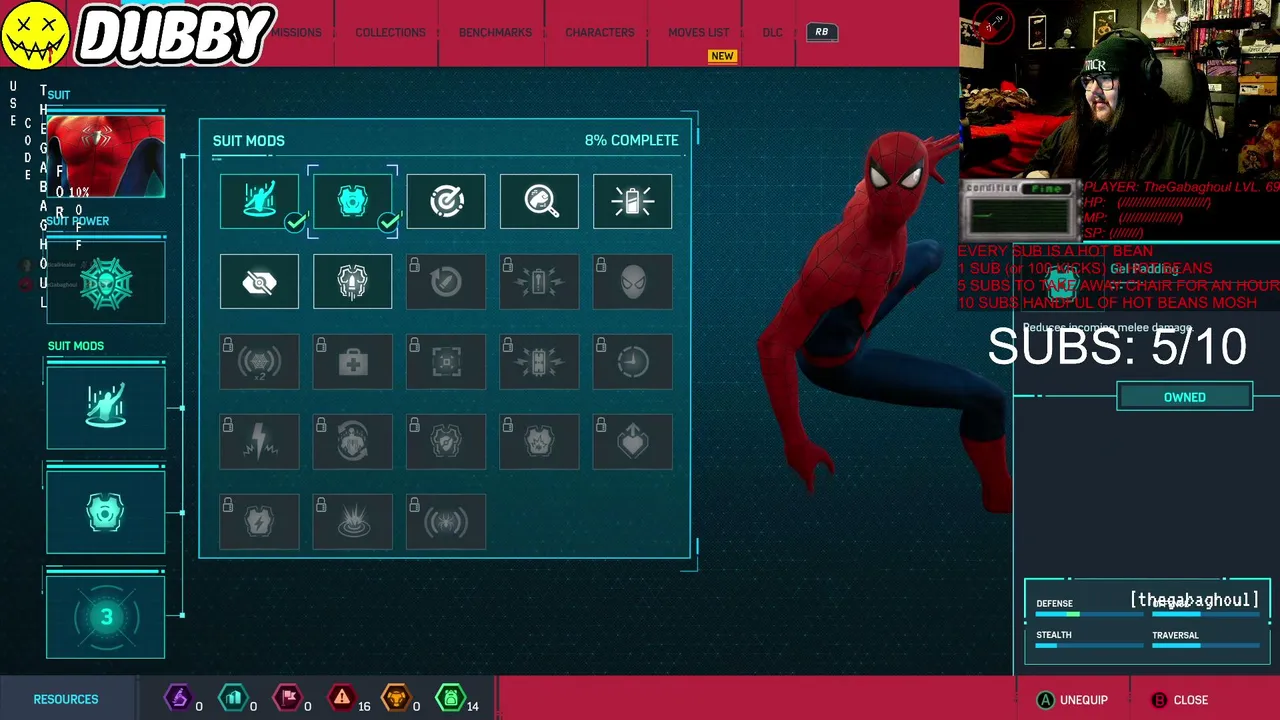Image resolution: width=1280 pixels, height=720 pixels.
Task: Click the locked square focus frame mod
Action: coord(446,361)
